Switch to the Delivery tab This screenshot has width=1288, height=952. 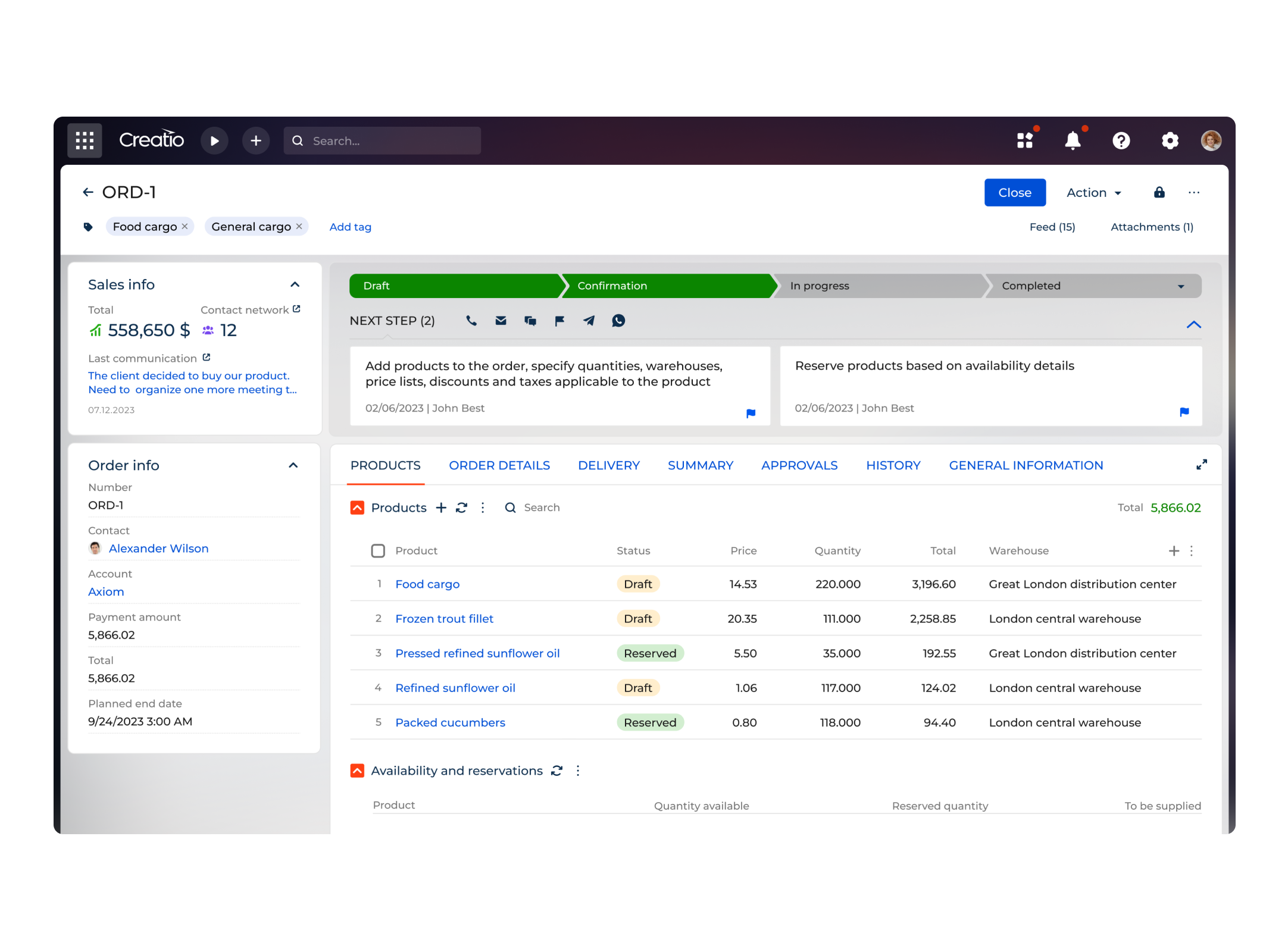click(x=609, y=465)
